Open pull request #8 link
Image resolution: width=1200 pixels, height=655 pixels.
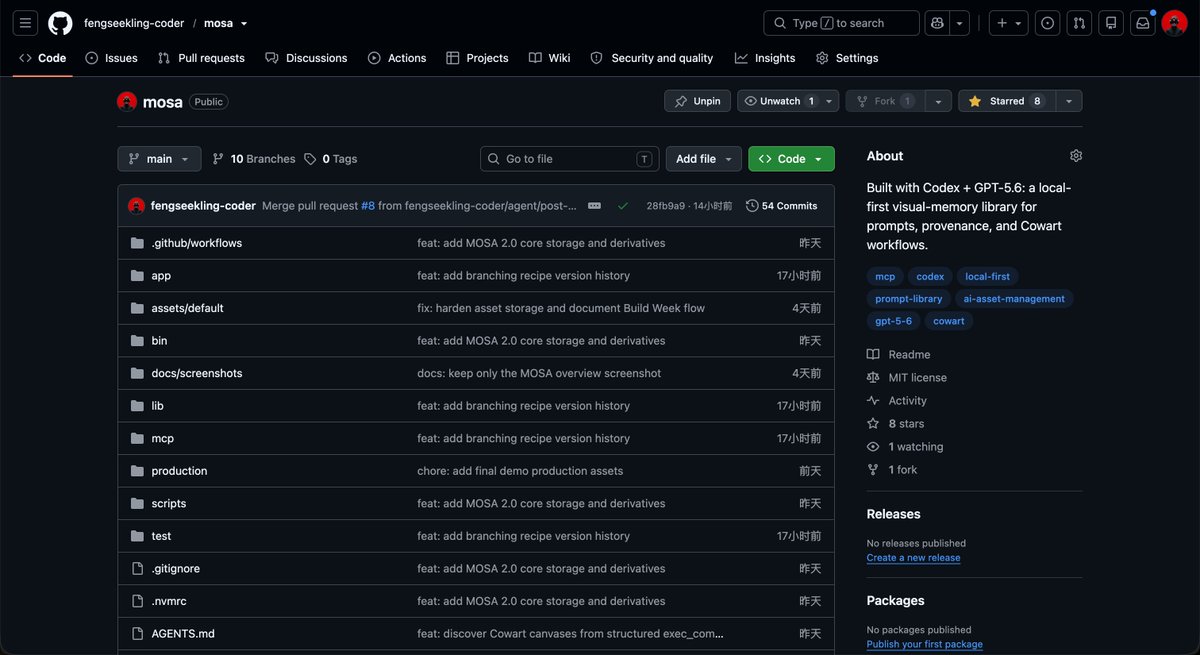pos(368,205)
